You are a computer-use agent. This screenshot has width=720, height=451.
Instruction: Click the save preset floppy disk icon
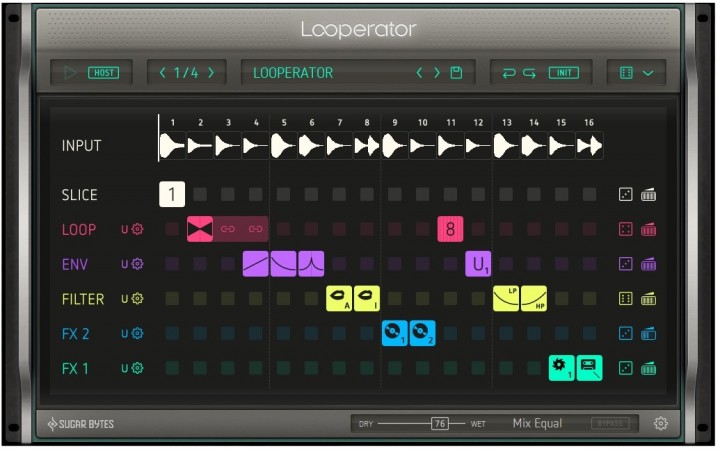[x=456, y=73]
